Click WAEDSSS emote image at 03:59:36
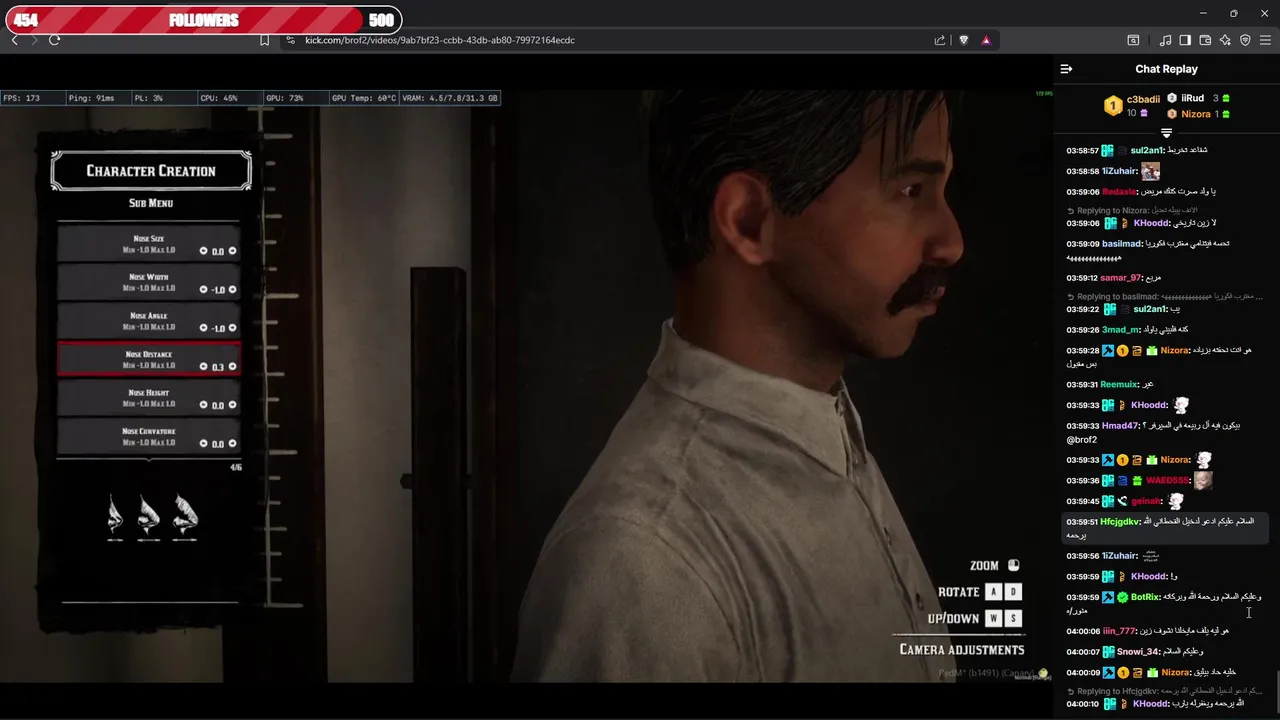The image size is (1280, 720). tap(1203, 480)
